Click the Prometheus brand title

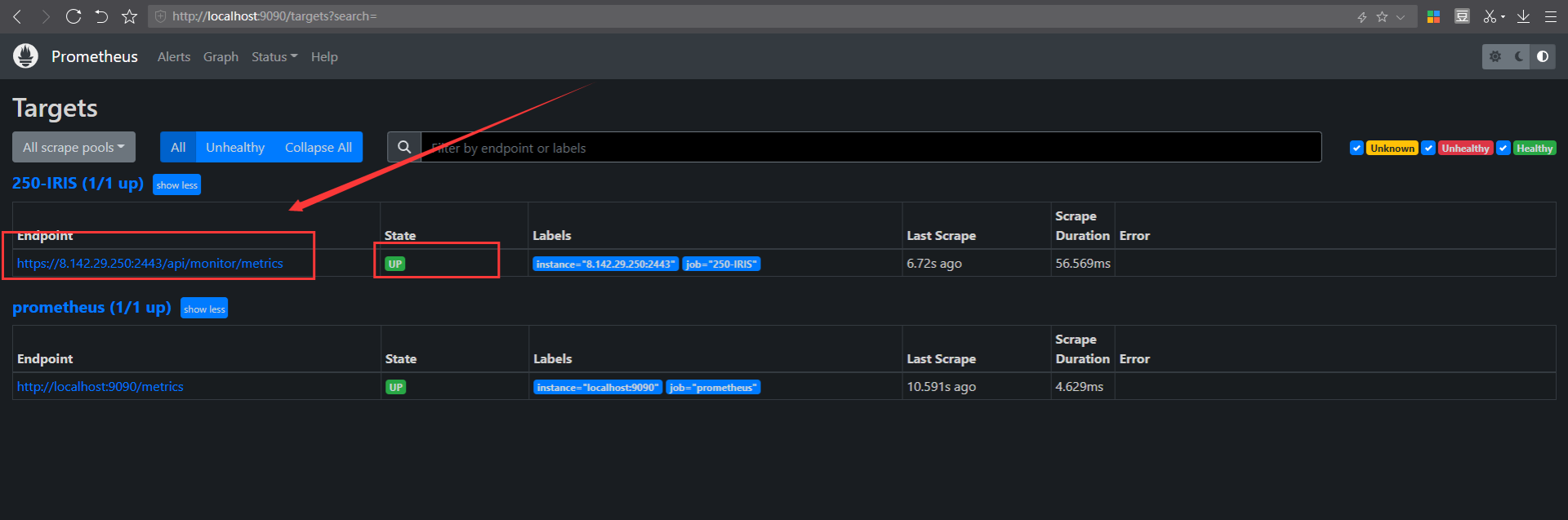pos(95,56)
